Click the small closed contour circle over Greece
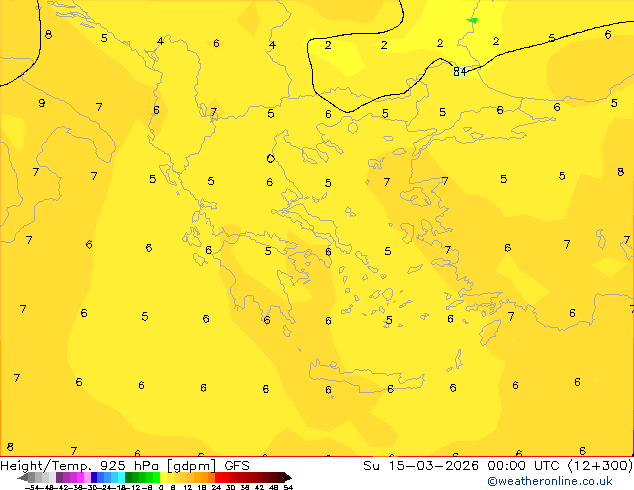Image resolution: width=634 pixels, height=490 pixels. (271, 158)
